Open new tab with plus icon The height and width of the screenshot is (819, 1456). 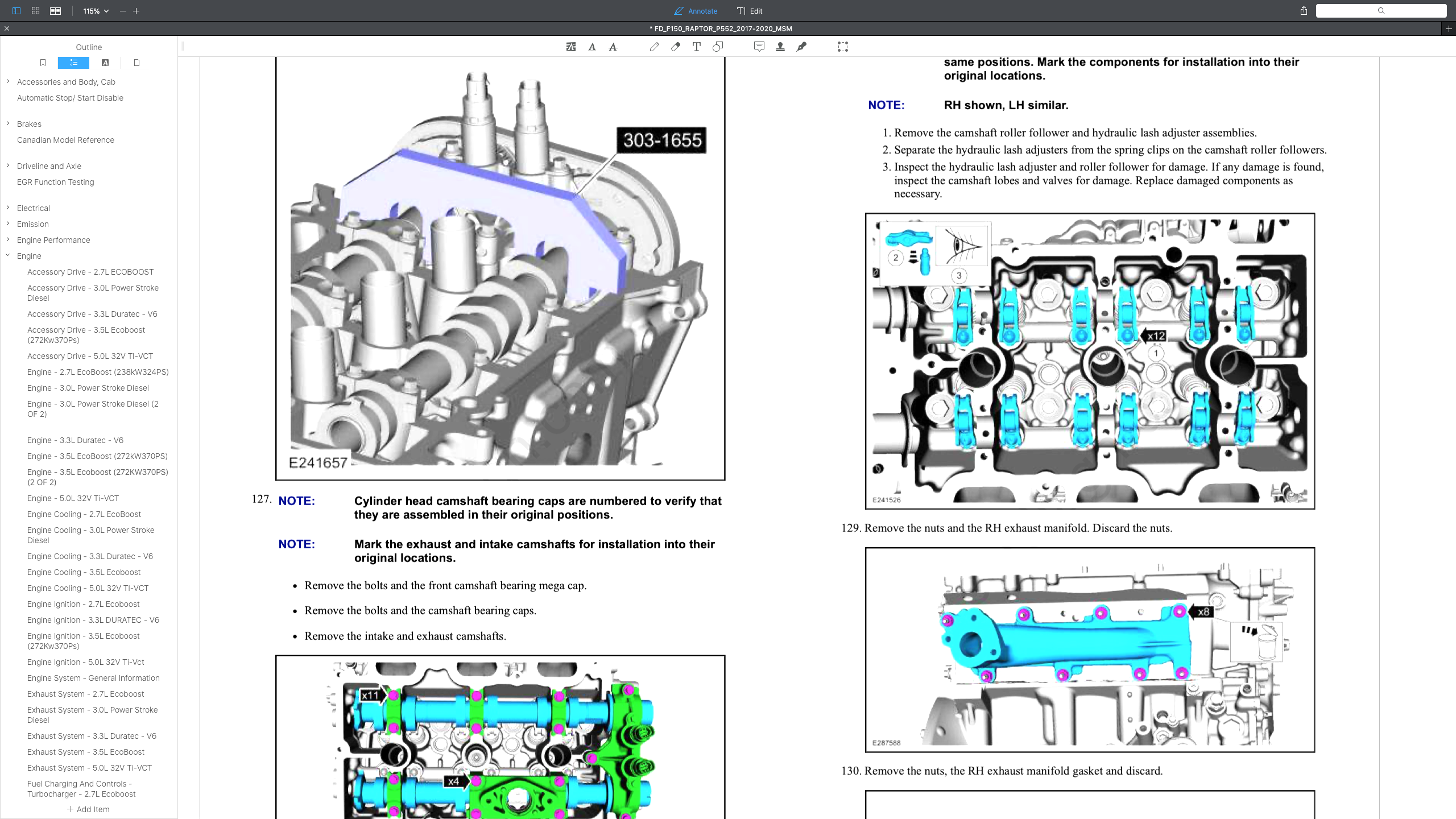point(1449,28)
